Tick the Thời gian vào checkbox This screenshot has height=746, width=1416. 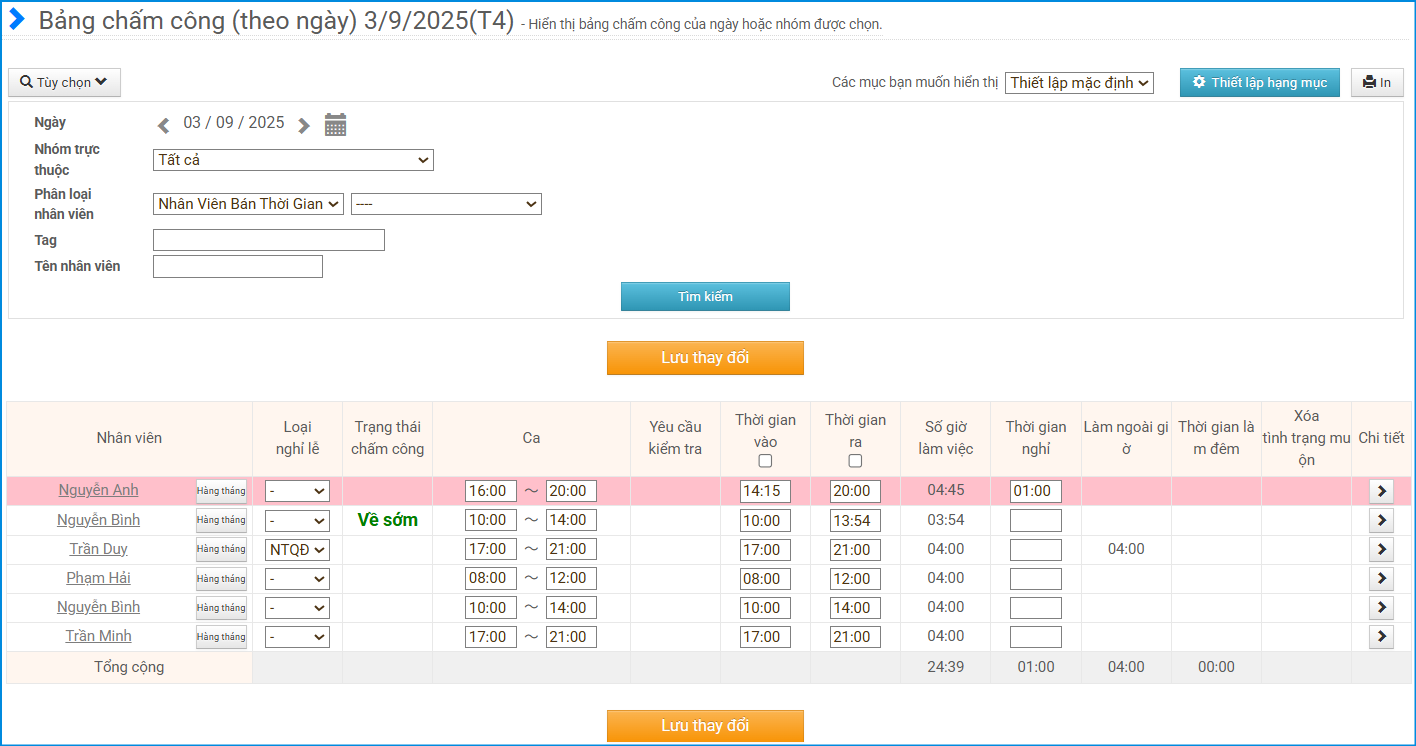[x=765, y=461]
